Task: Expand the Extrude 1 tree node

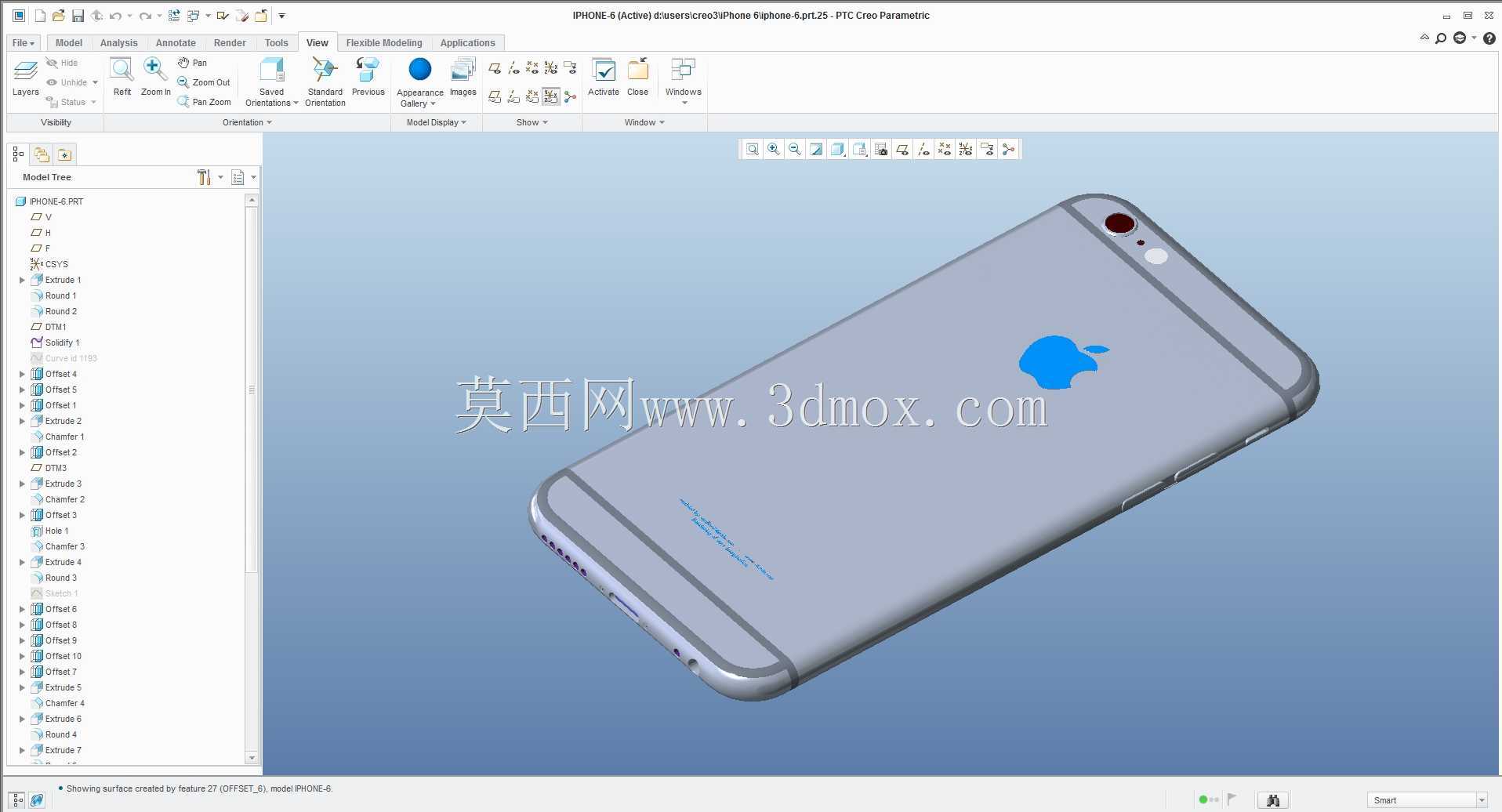Action: [x=22, y=280]
